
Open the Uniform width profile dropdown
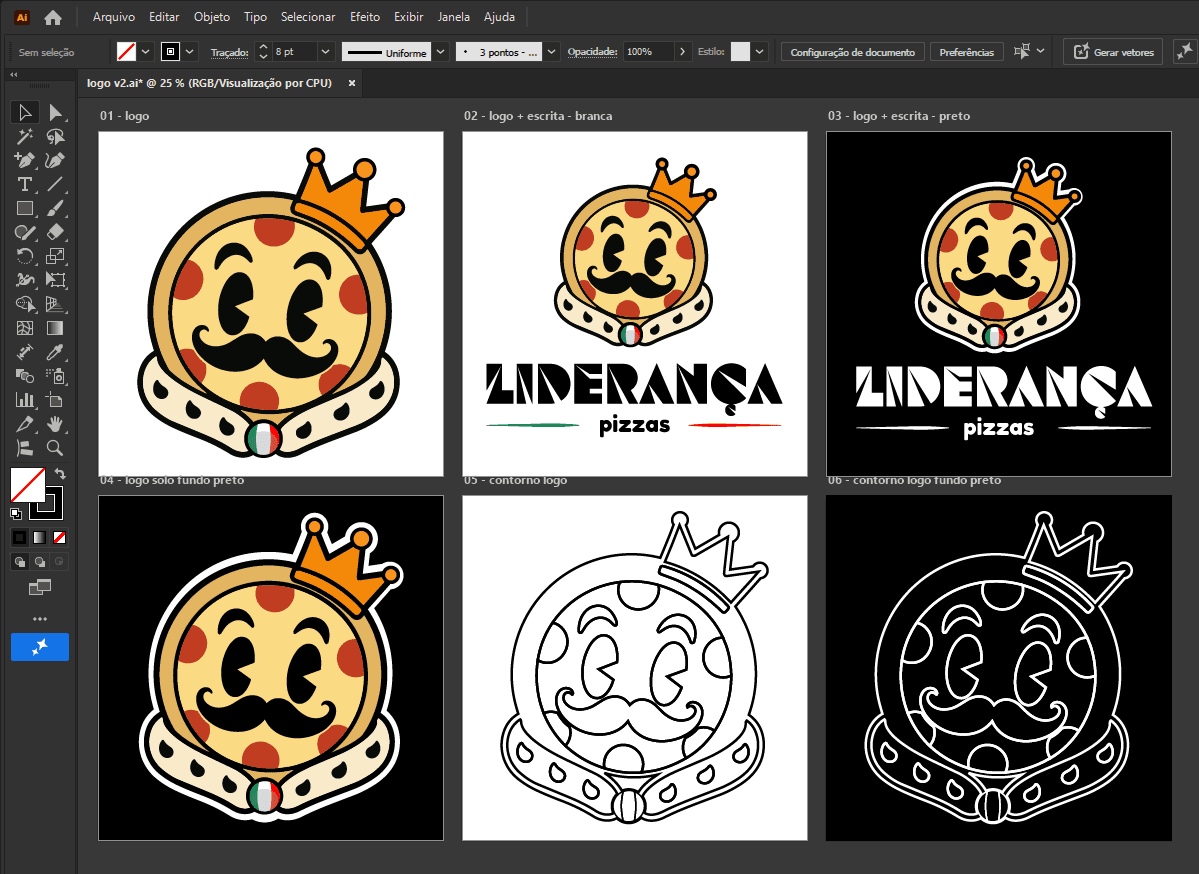tap(441, 52)
